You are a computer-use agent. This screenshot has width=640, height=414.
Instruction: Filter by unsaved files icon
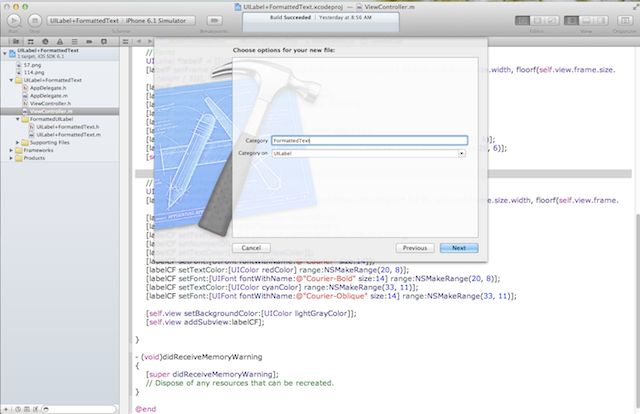(x=35, y=409)
